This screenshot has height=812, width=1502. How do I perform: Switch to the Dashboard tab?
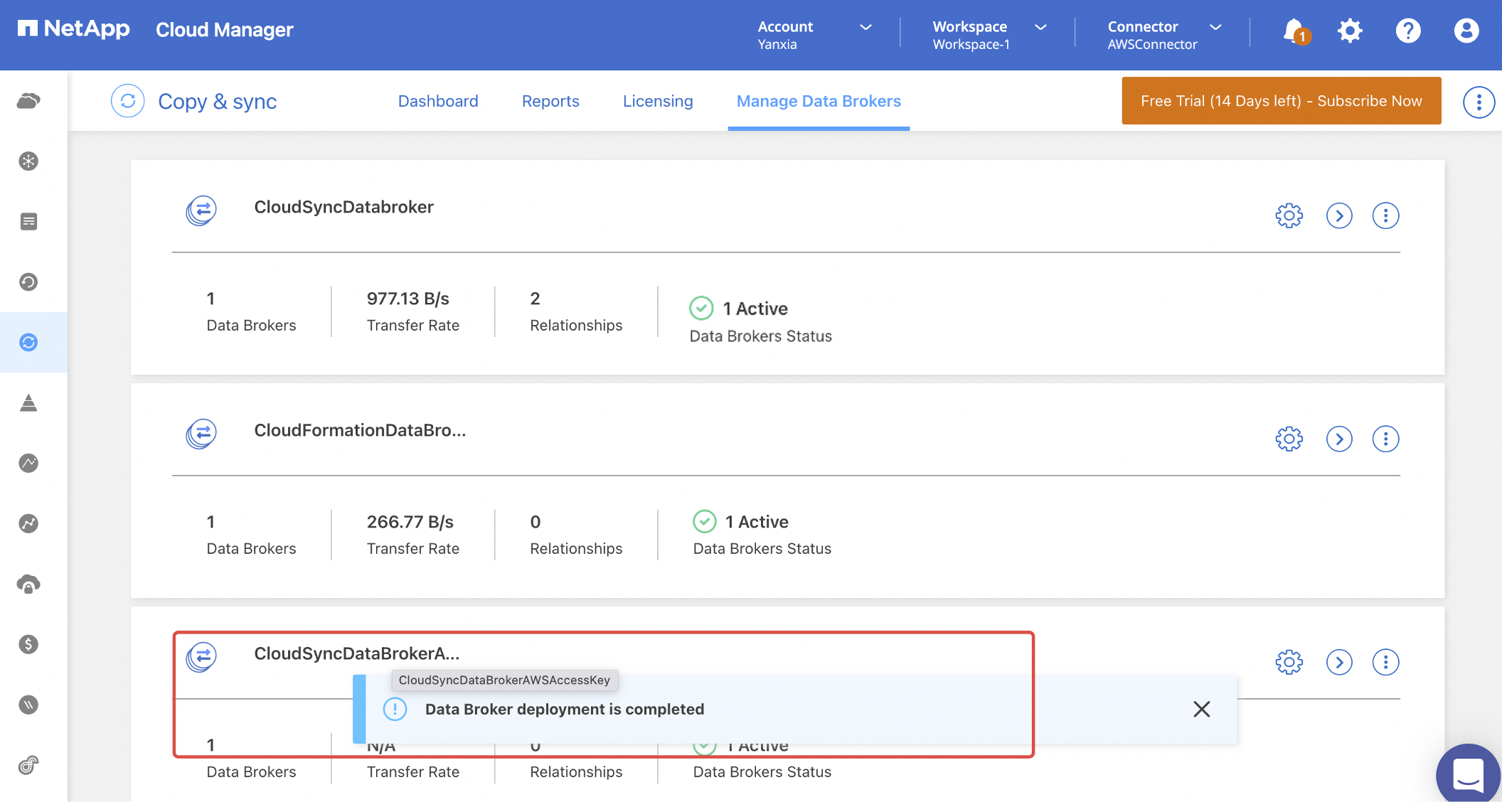click(438, 101)
